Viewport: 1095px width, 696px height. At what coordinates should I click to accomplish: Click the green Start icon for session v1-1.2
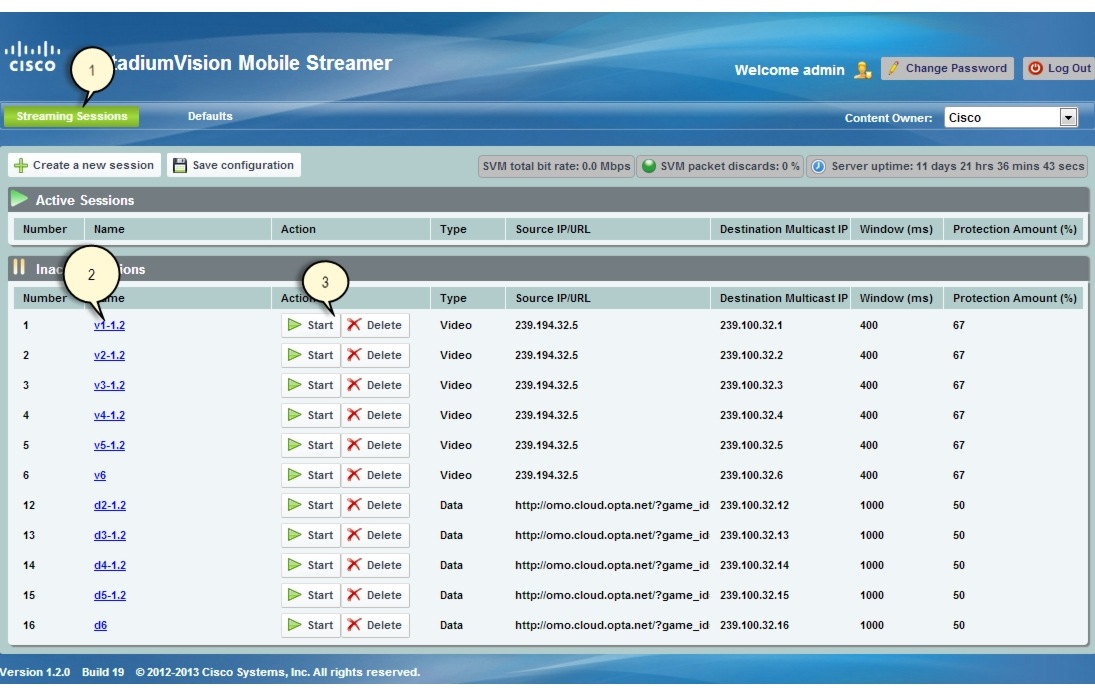pyautogui.click(x=294, y=324)
